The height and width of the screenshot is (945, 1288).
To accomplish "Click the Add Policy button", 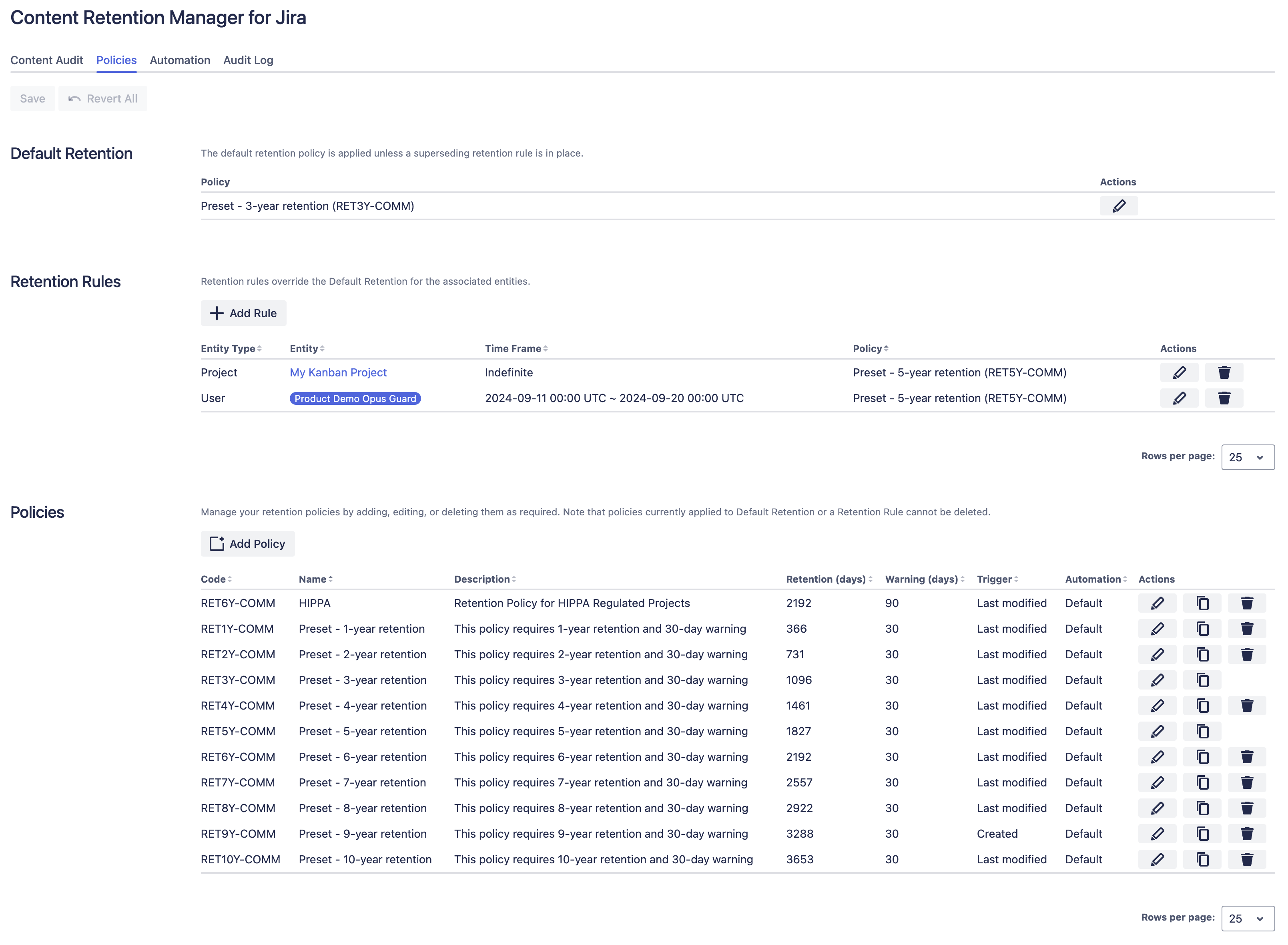I will coord(247,543).
